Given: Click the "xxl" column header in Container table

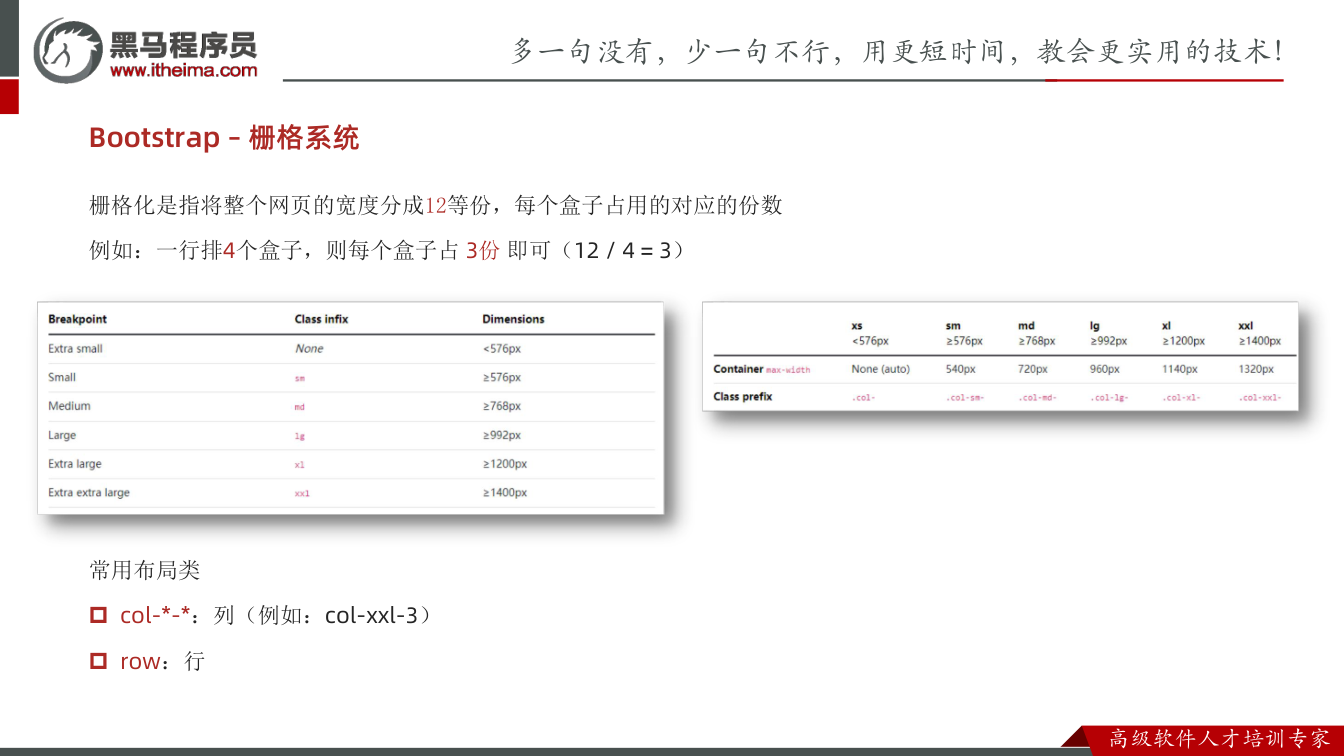Looking at the screenshot, I should [x=1245, y=326].
